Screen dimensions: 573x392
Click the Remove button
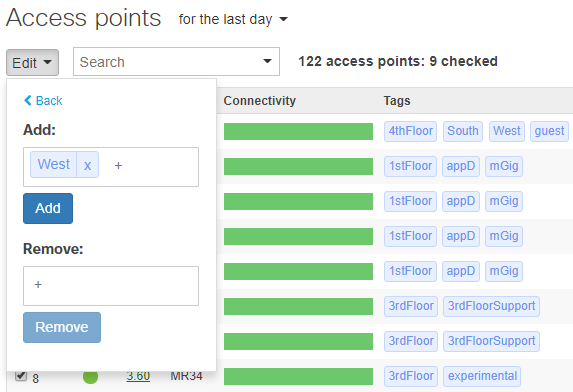(x=62, y=327)
